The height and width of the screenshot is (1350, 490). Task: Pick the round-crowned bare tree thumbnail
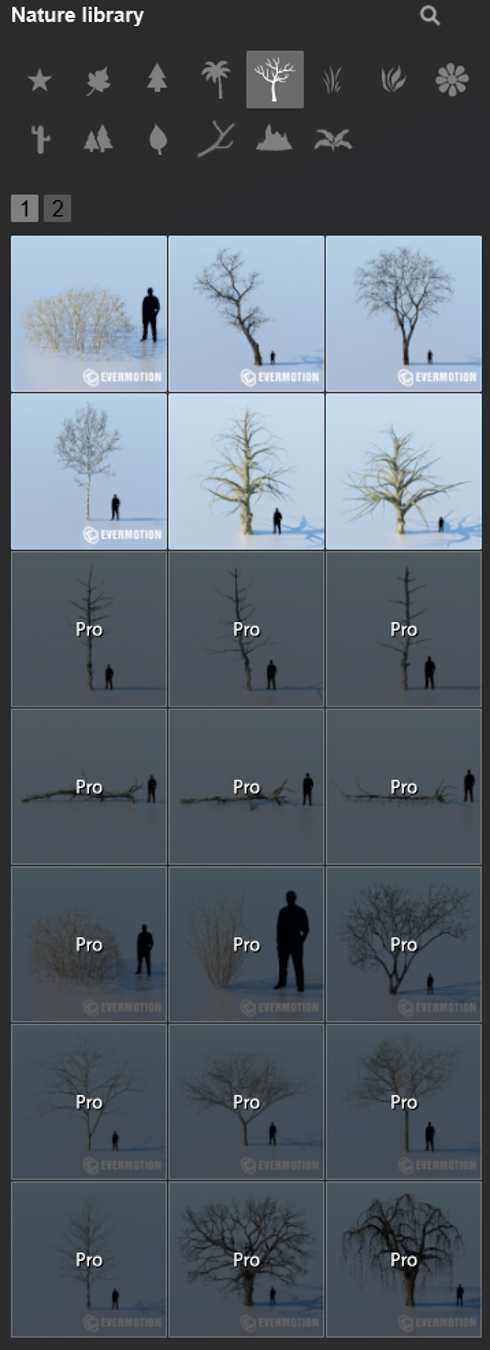(404, 314)
